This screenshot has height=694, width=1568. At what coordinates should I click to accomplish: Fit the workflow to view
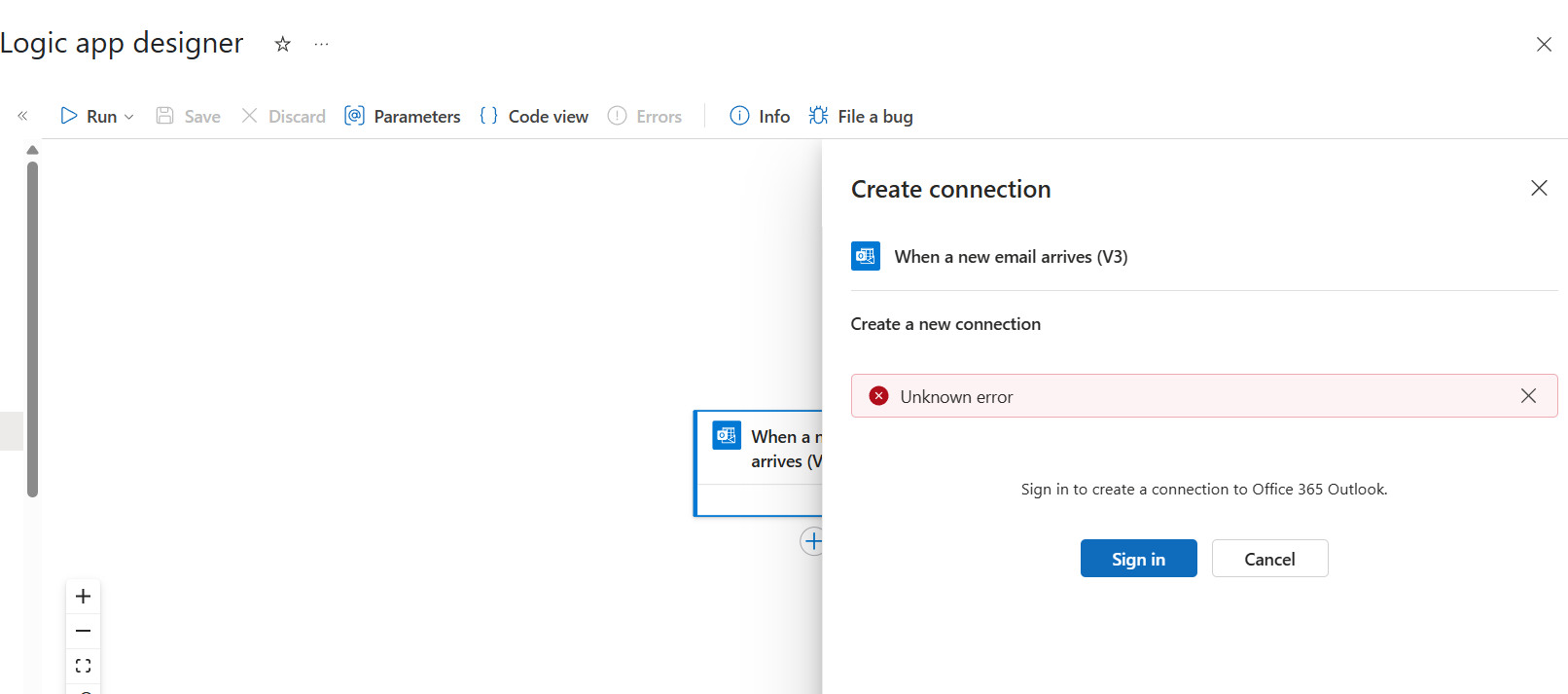(x=84, y=666)
